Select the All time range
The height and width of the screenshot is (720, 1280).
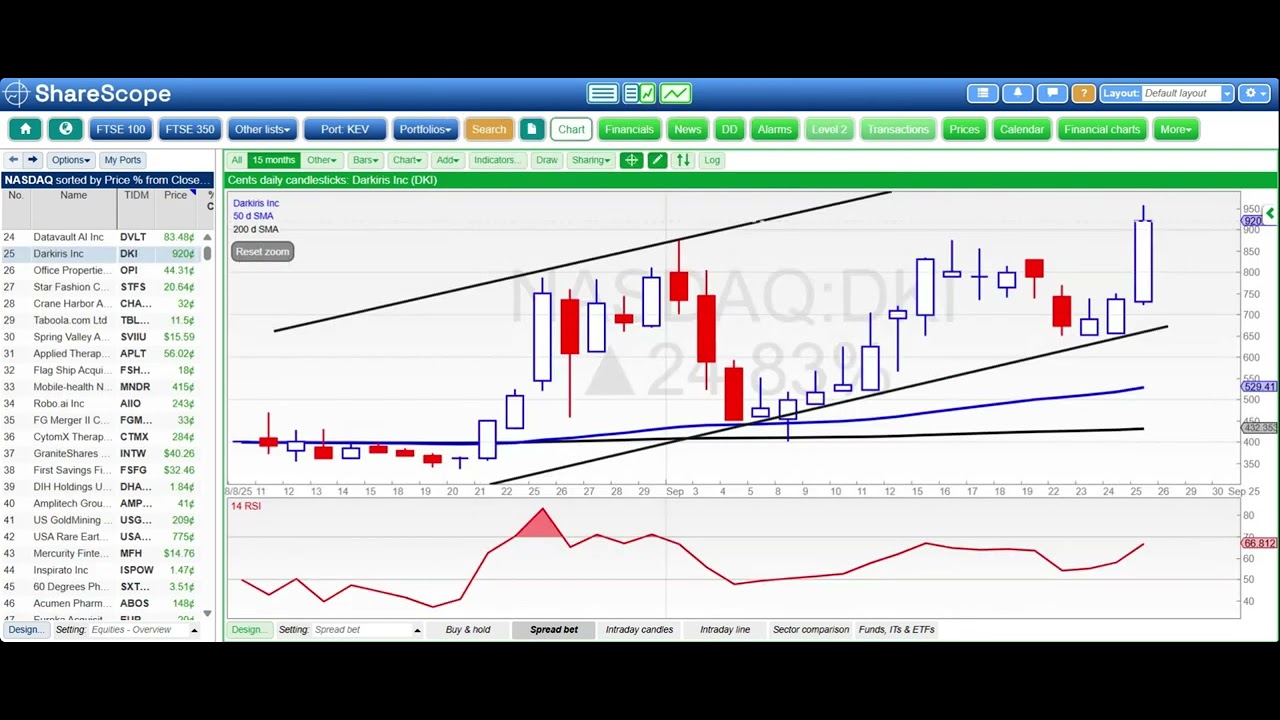[x=236, y=160]
